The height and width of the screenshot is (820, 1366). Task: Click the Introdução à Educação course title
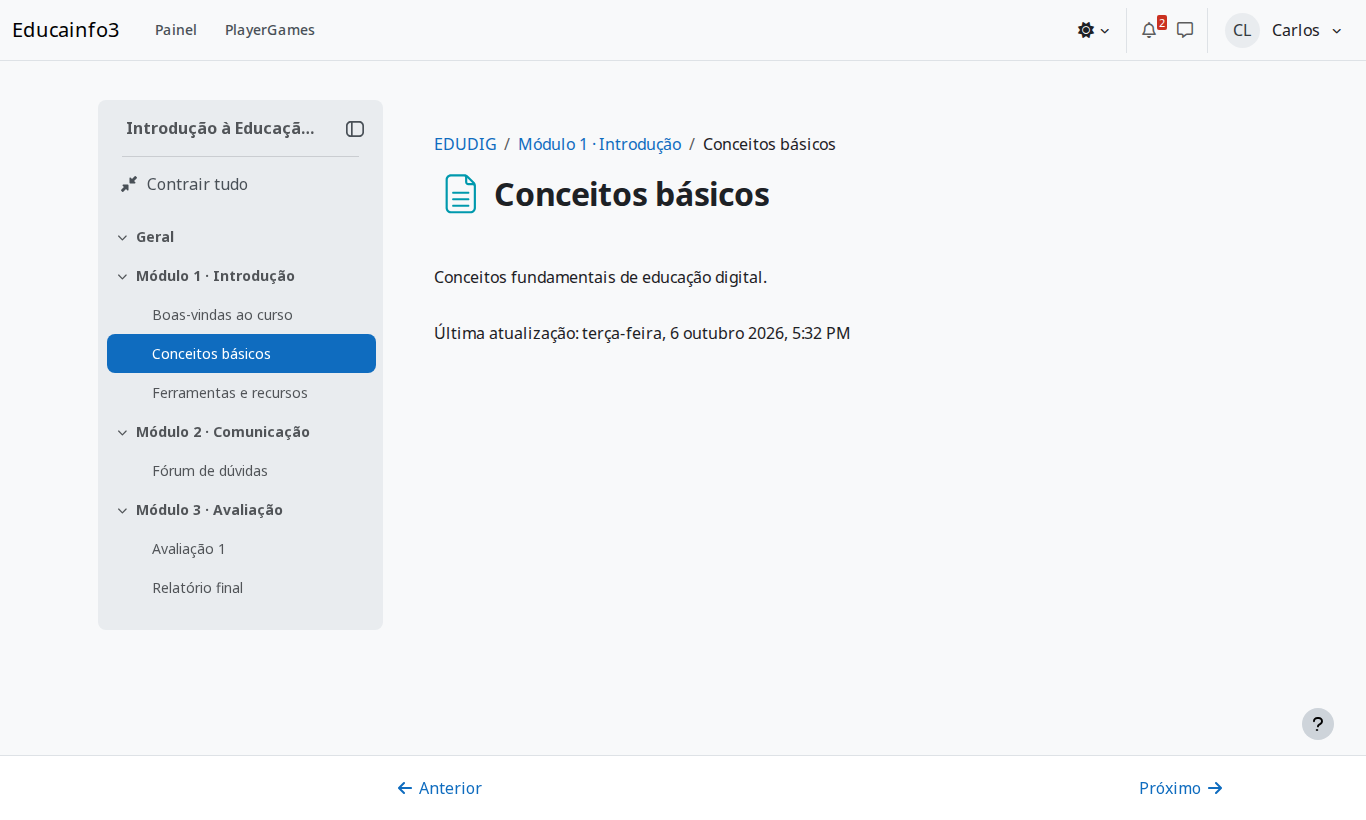click(x=220, y=128)
